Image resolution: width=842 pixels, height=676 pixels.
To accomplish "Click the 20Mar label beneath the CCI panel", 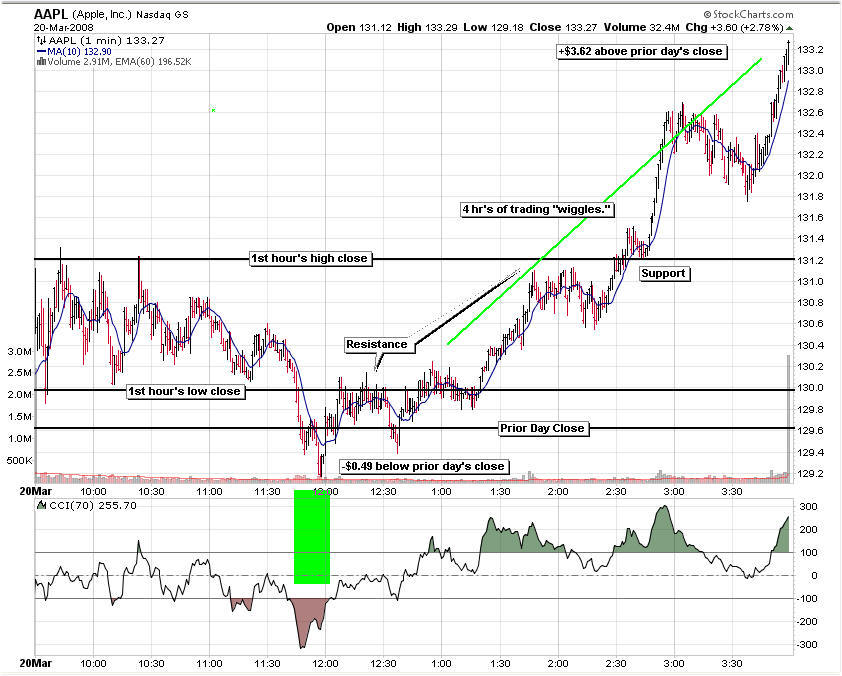I will pos(35,663).
